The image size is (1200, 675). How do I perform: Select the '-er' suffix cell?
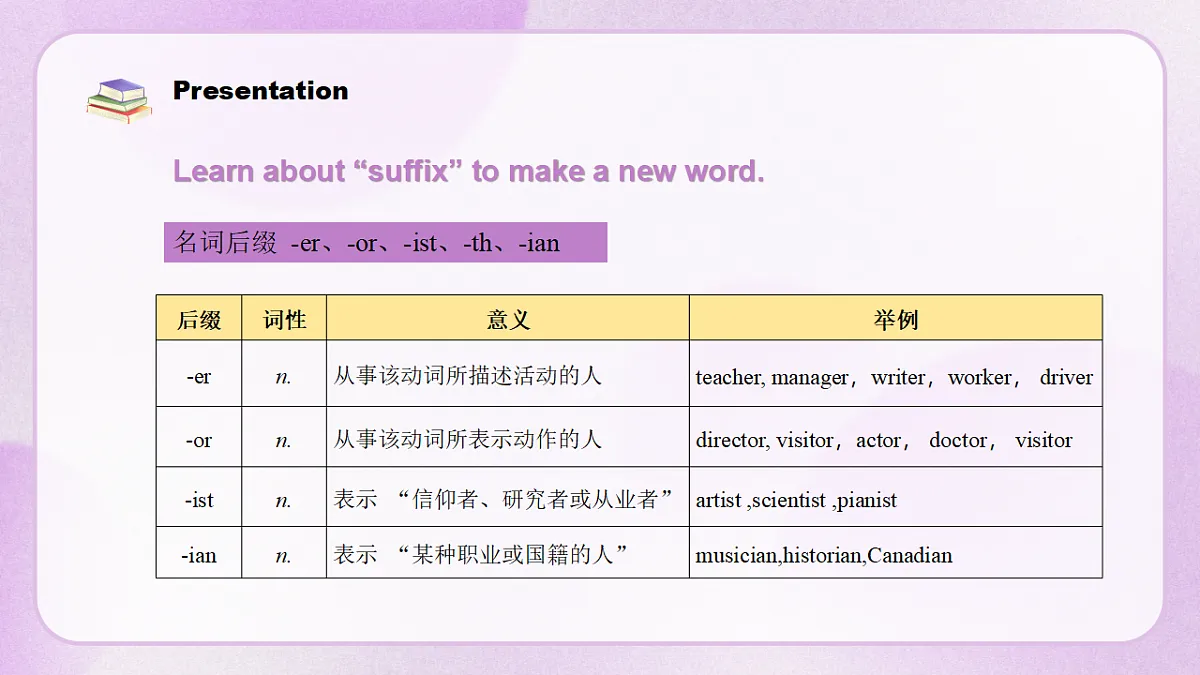(x=199, y=374)
